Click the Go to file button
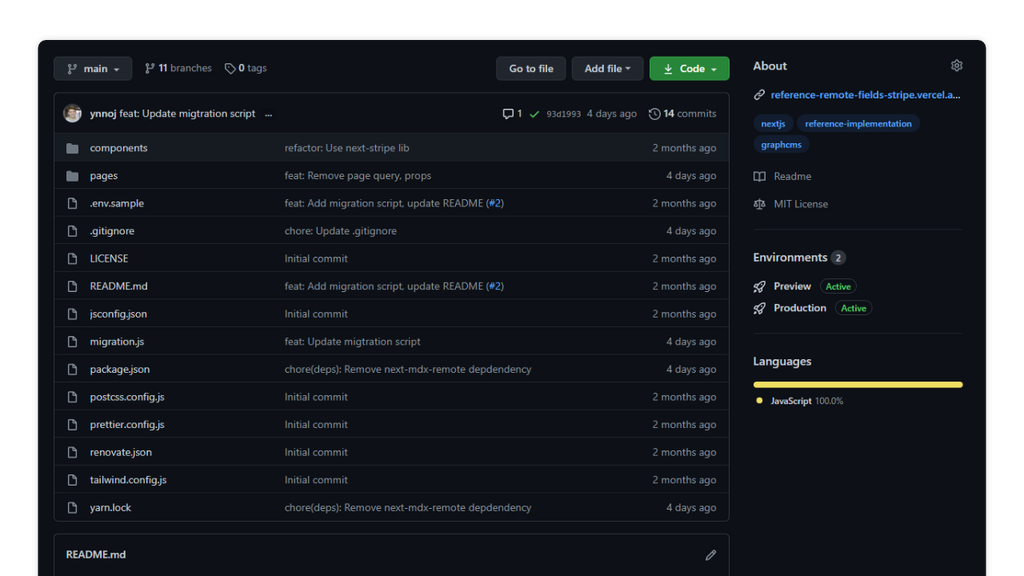 (531, 69)
